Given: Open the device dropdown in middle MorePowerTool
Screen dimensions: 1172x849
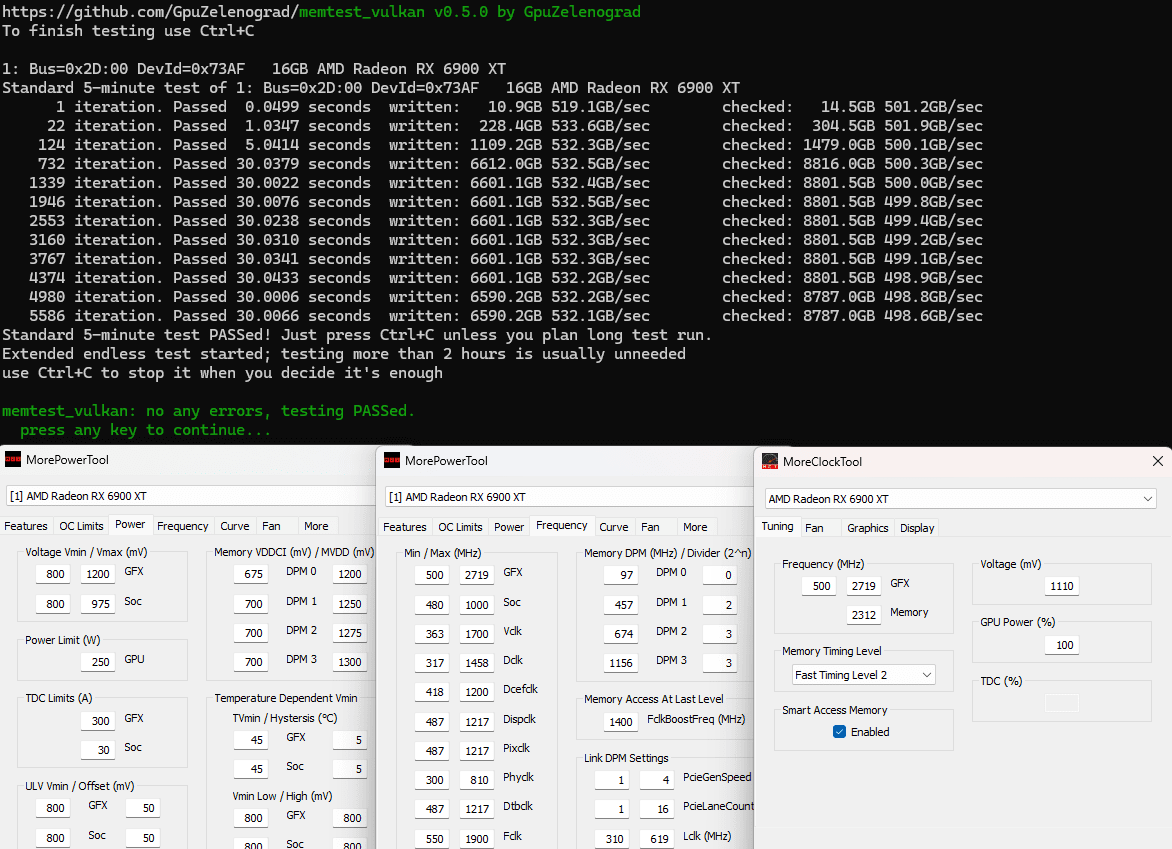Looking at the screenshot, I should tap(570, 497).
